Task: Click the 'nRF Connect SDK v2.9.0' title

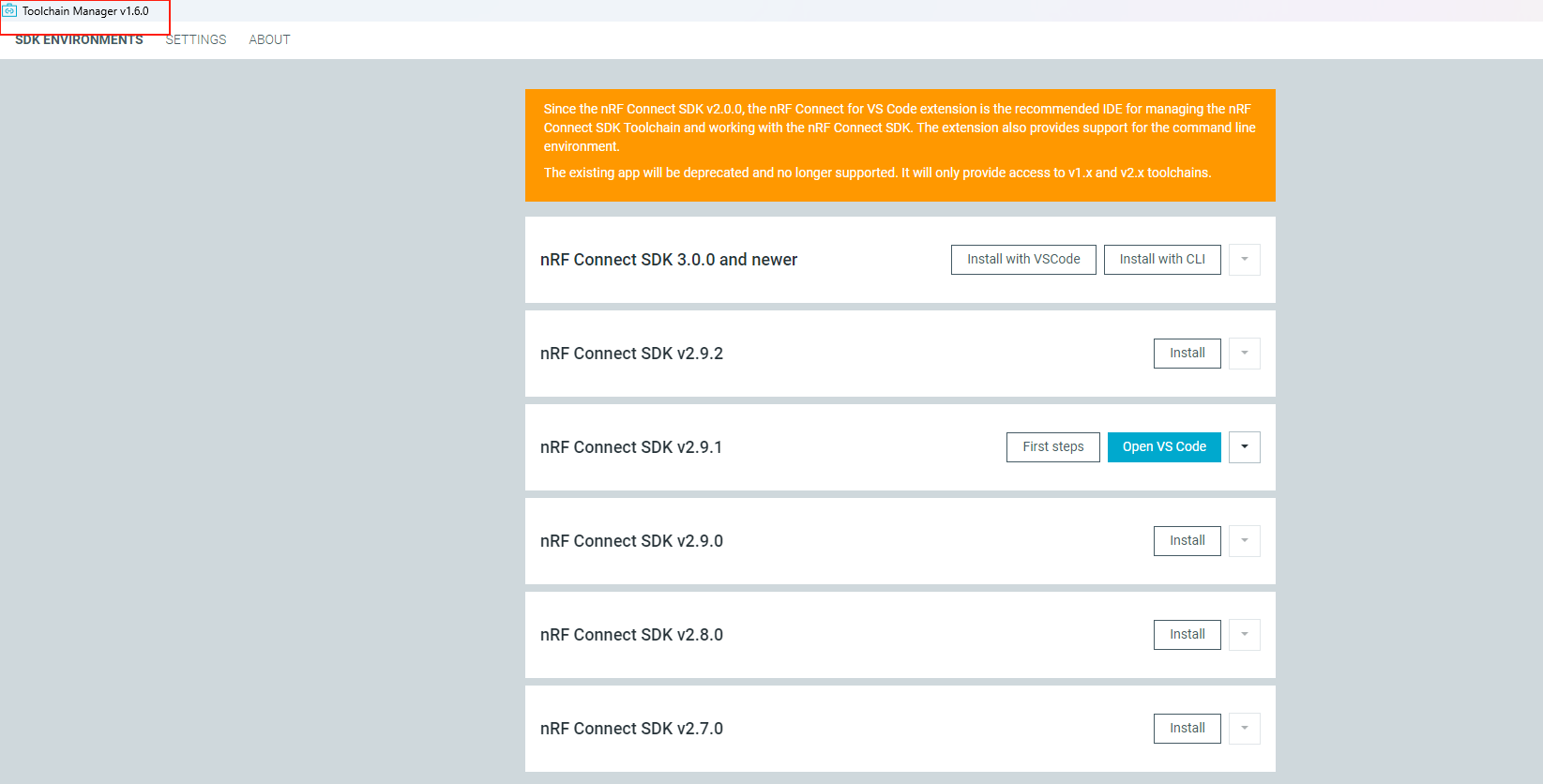Action: click(x=631, y=541)
